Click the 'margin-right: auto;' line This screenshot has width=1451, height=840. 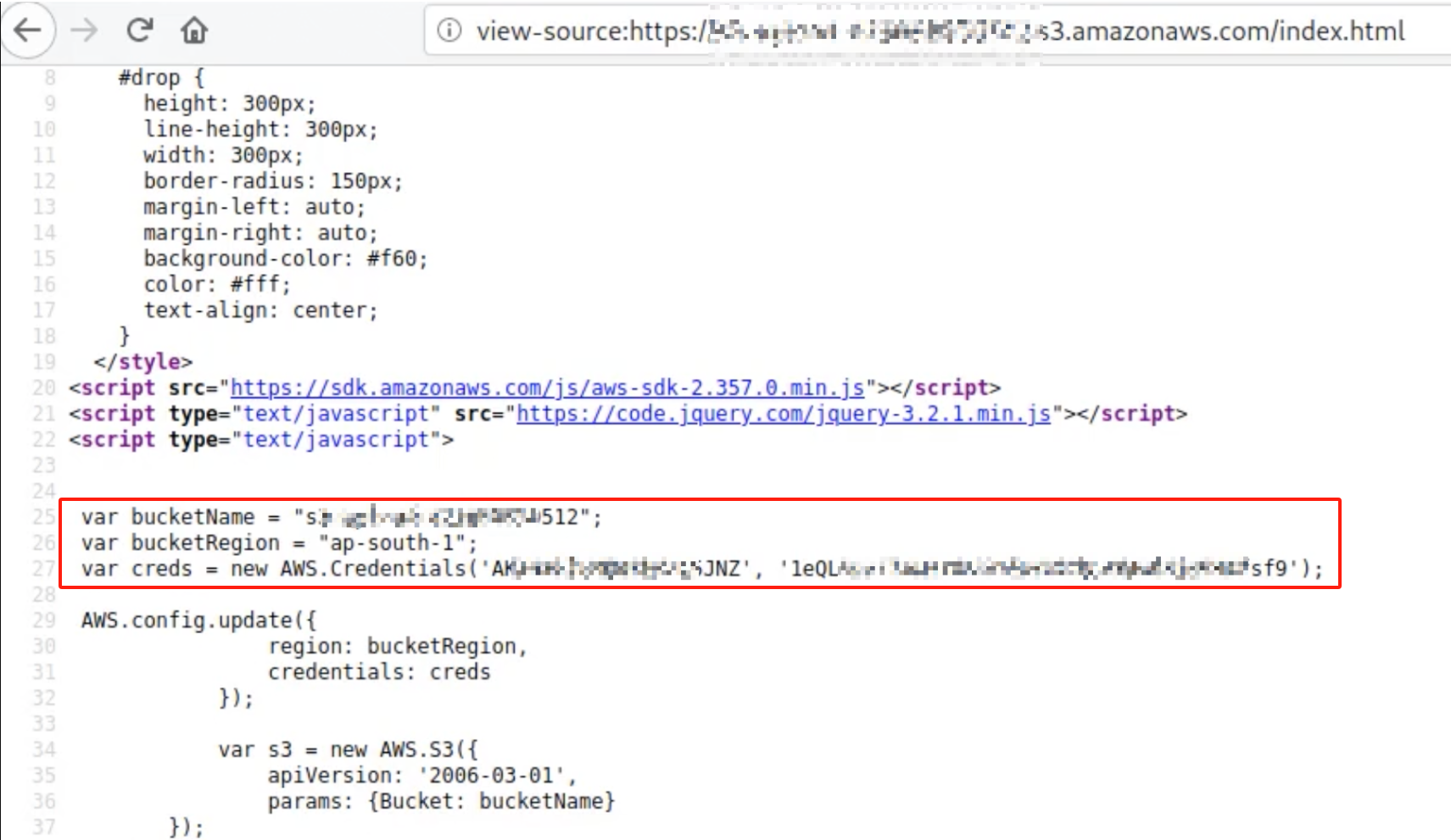(260, 233)
